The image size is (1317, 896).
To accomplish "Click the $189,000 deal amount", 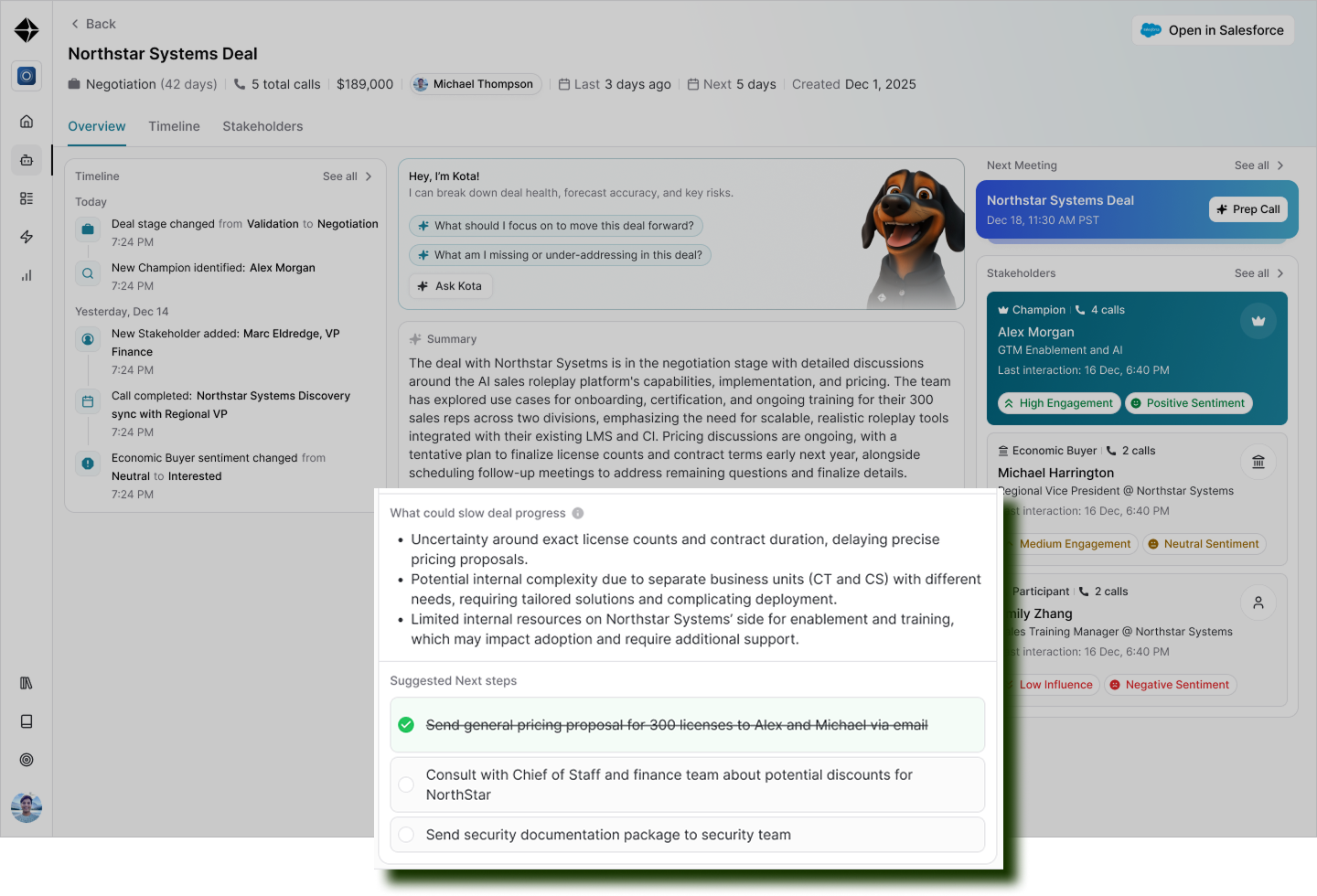I will [x=365, y=84].
